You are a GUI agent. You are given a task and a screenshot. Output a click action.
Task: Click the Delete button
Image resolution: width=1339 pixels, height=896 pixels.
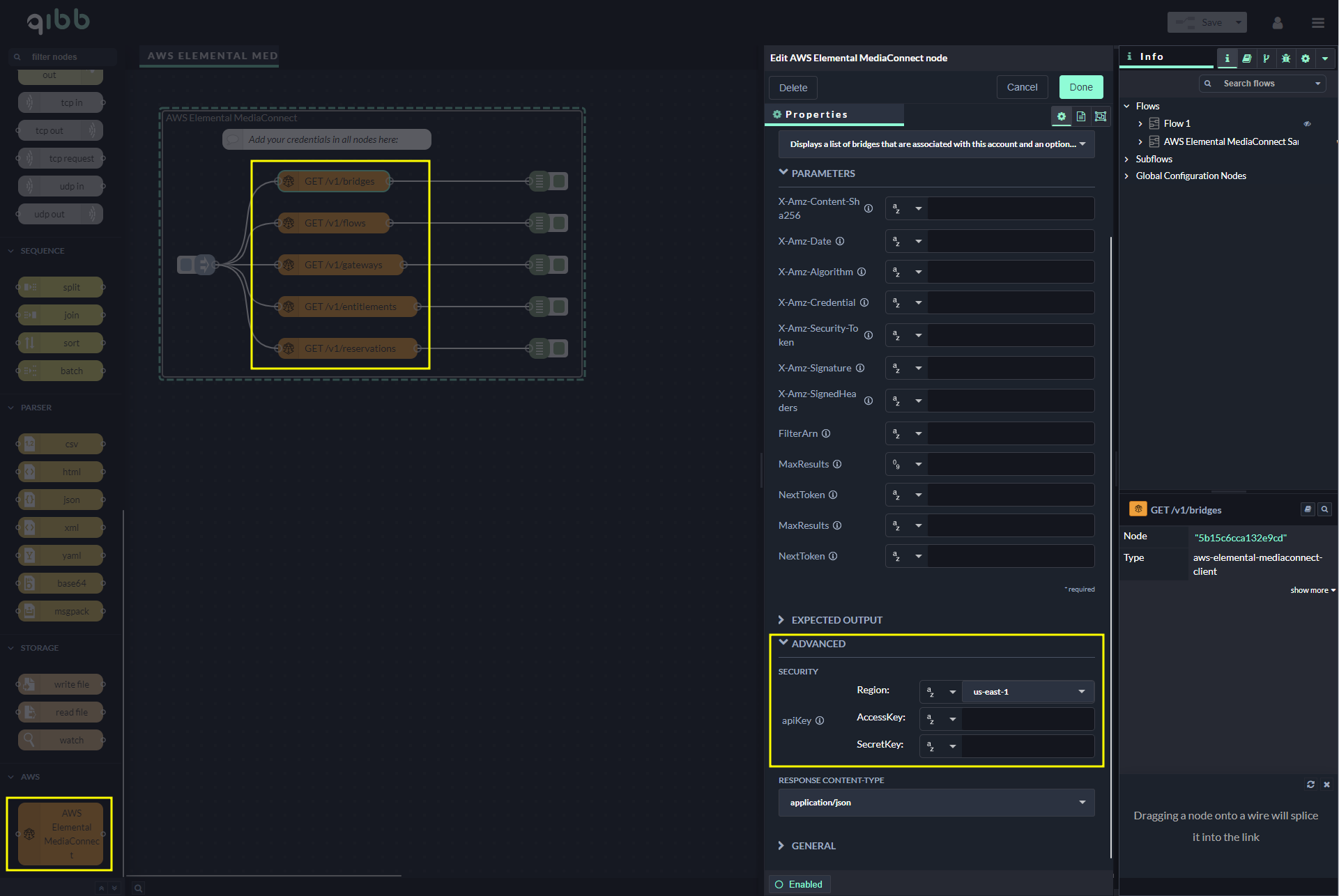pyautogui.click(x=793, y=88)
